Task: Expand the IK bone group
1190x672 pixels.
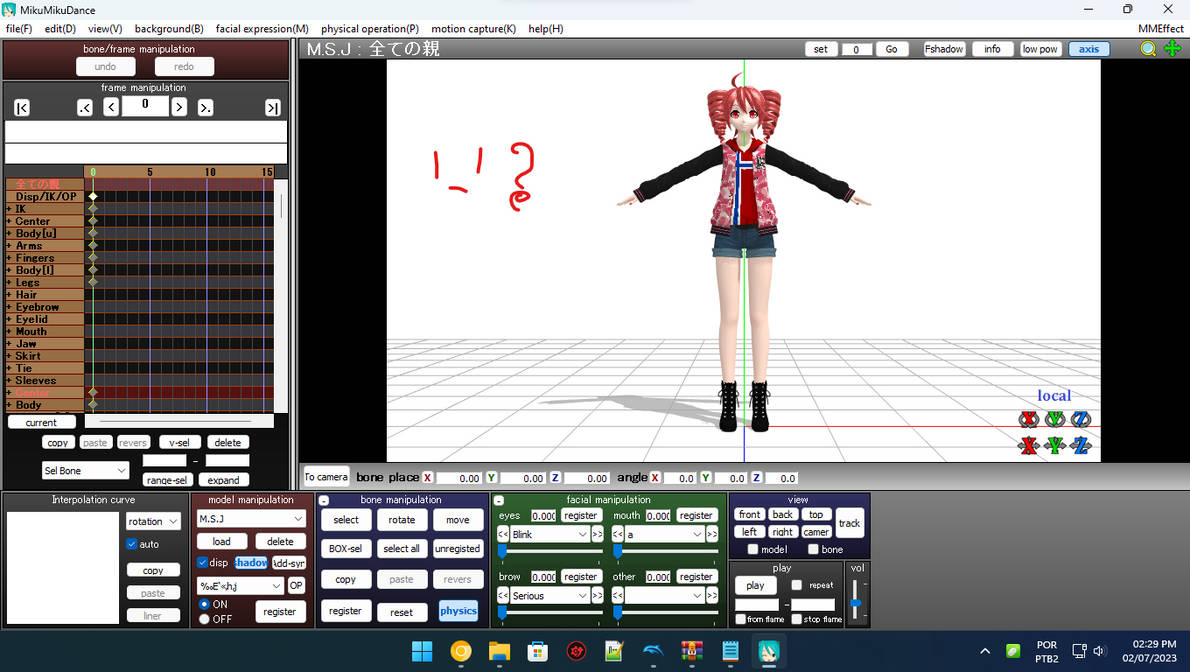Action: pos(9,209)
